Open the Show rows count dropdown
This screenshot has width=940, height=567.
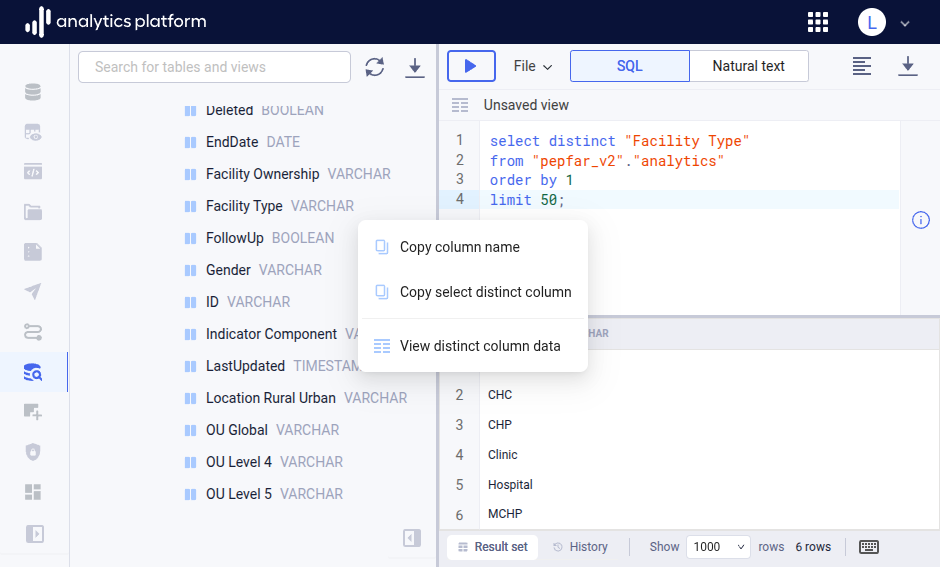click(x=718, y=547)
